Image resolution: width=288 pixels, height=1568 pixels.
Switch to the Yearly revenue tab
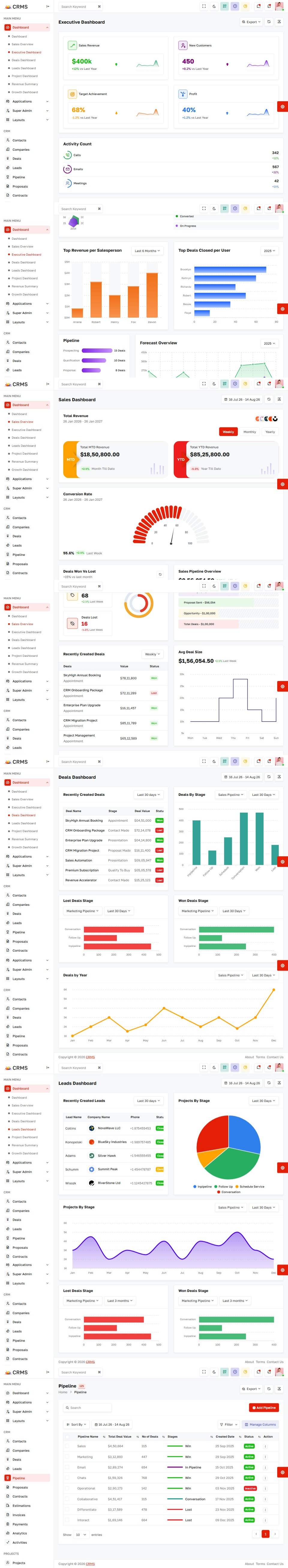pyautogui.click(x=270, y=431)
